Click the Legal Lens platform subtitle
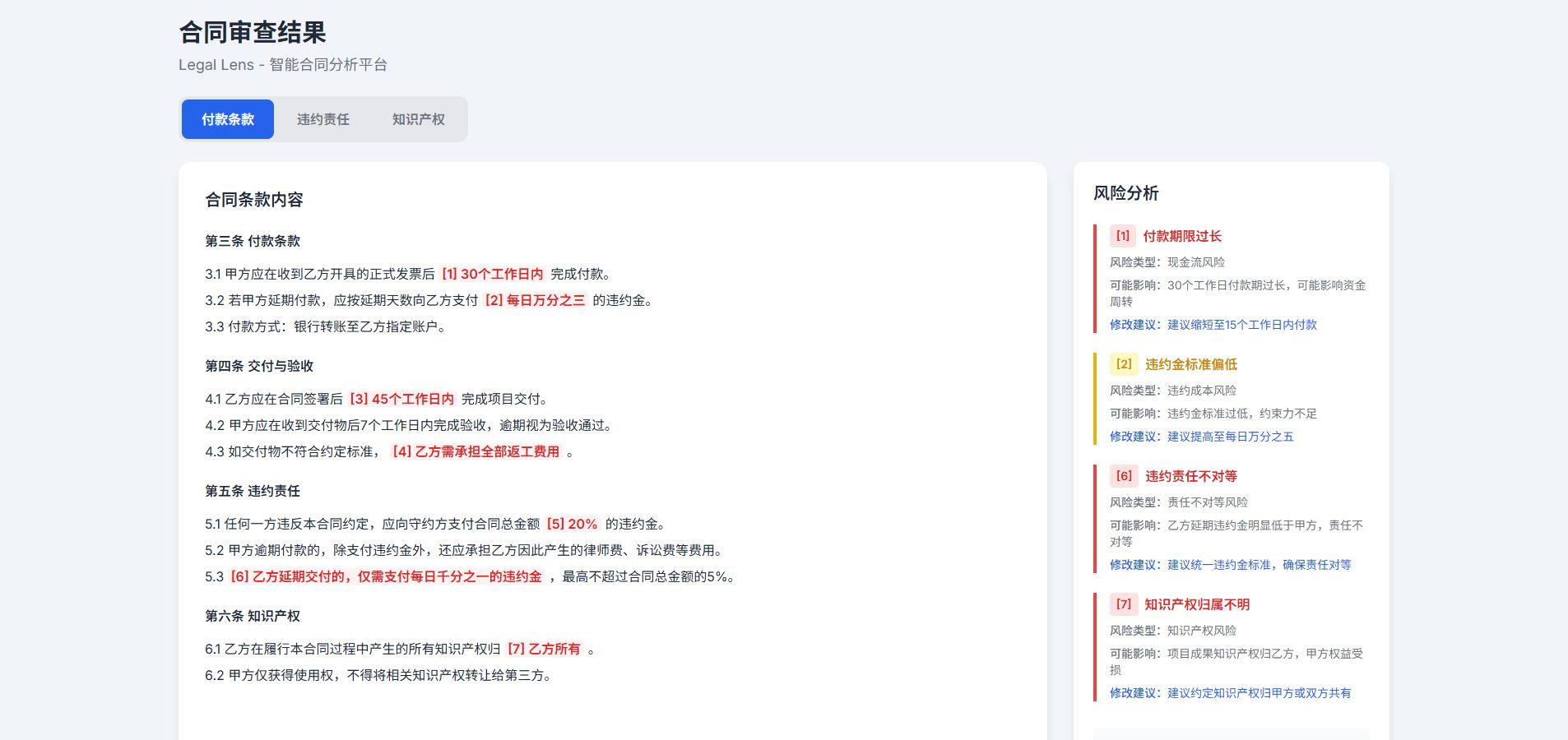The image size is (1568, 740). 285,64
